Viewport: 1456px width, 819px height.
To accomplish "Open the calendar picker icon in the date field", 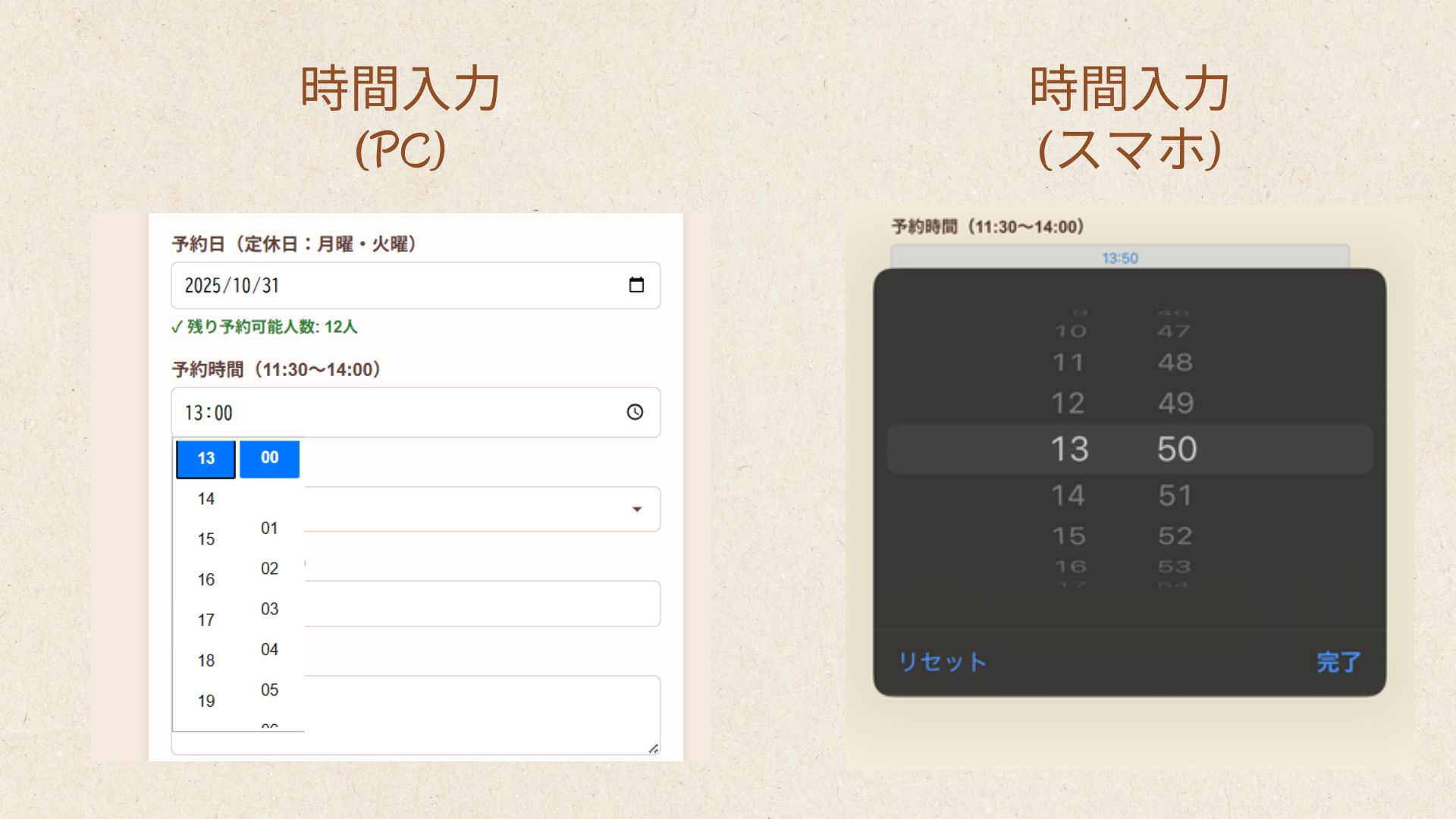I will coord(636,285).
